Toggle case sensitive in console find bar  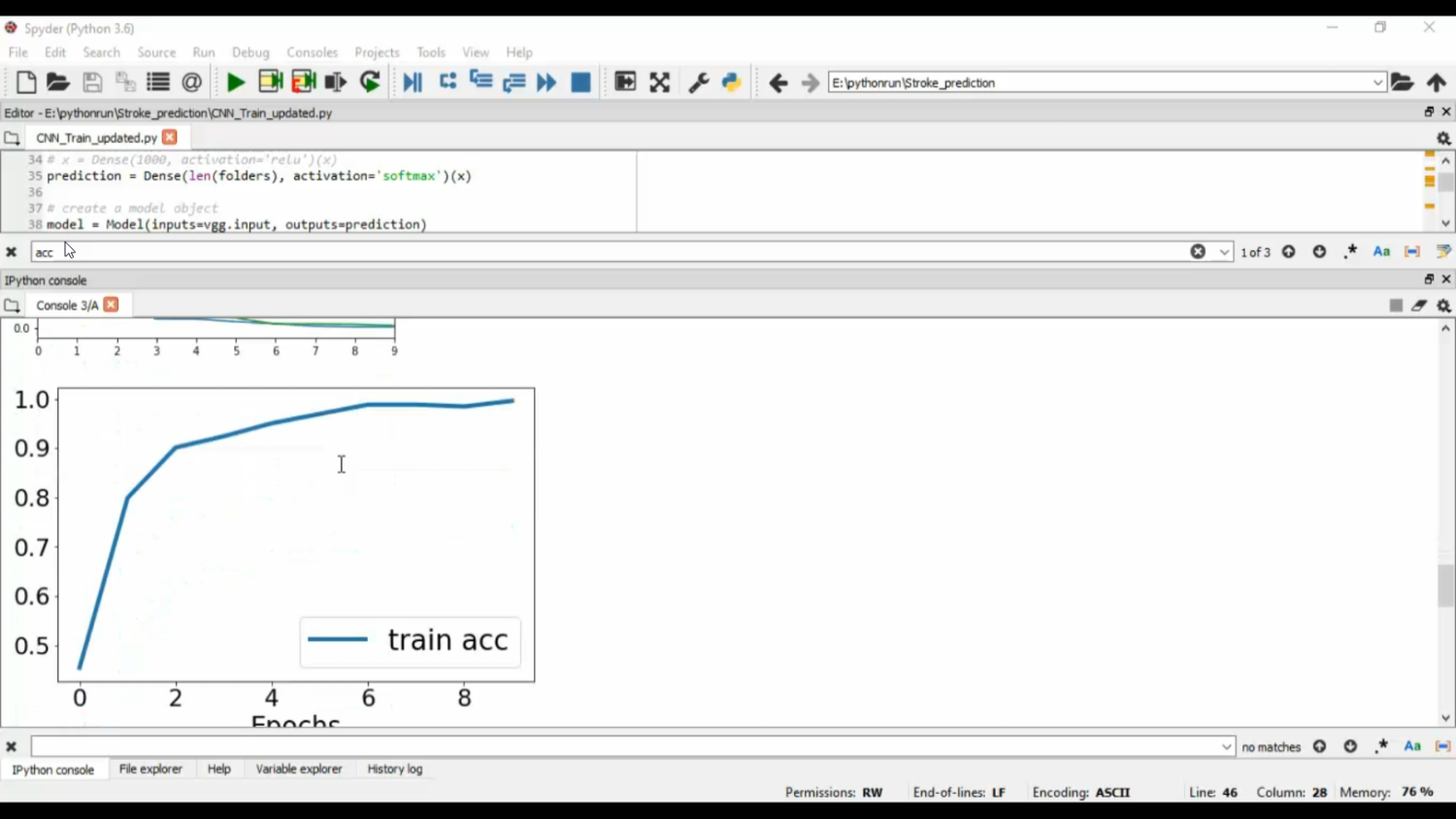(x=1412, y=746)
